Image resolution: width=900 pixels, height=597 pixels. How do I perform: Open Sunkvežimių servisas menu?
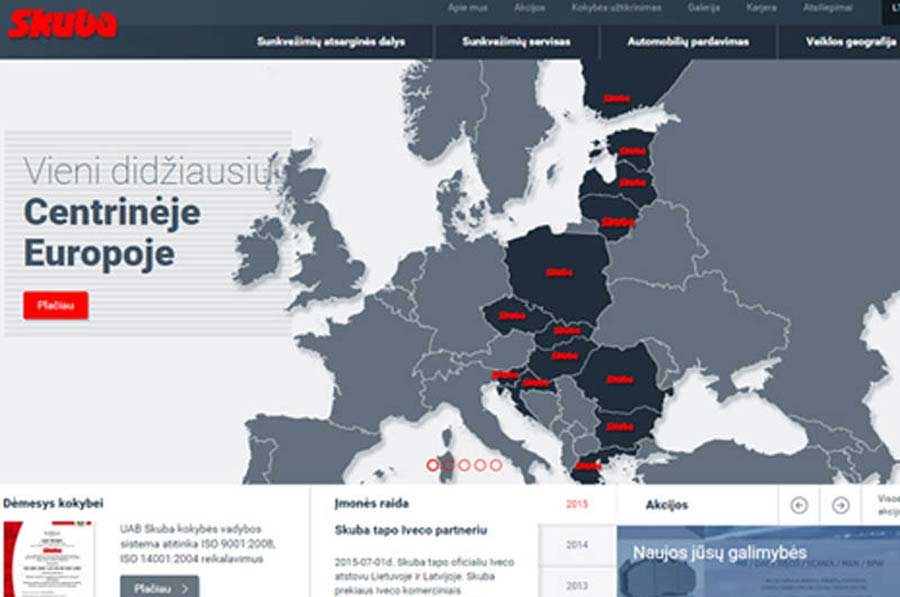click(517, 41)
